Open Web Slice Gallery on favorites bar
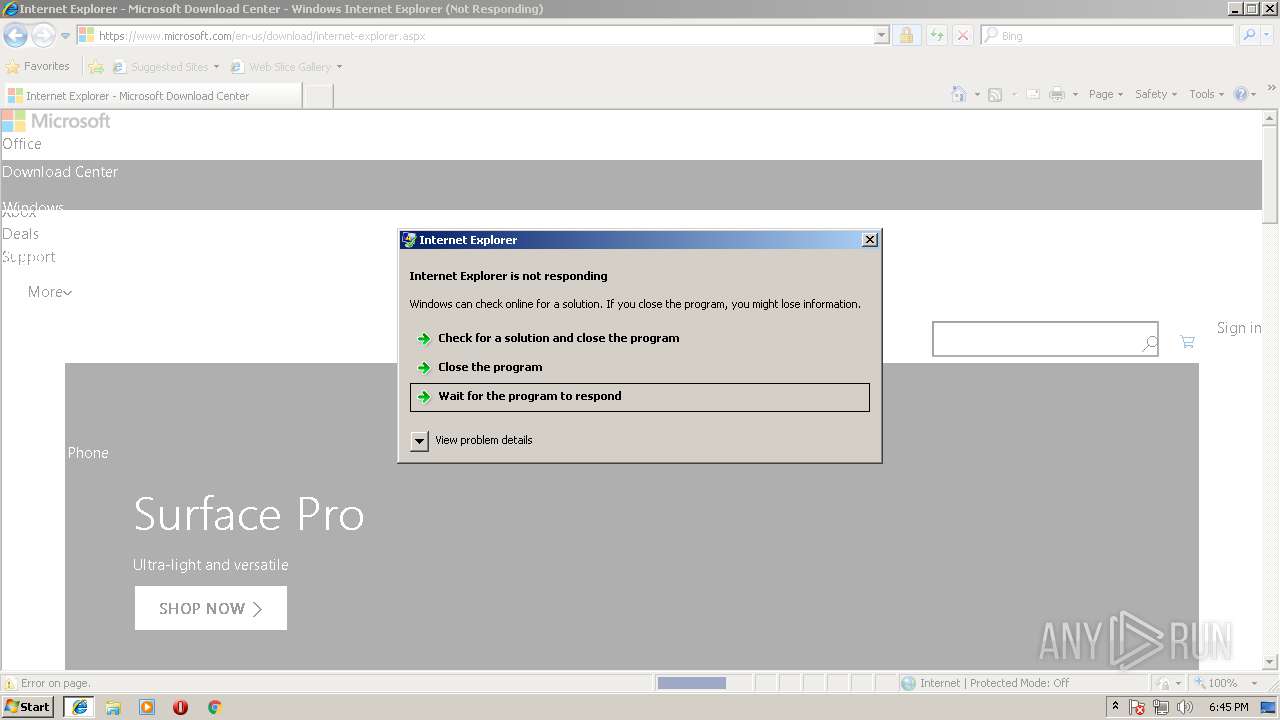This screenshot has height=720, width=1280. [x=286, y=67]
